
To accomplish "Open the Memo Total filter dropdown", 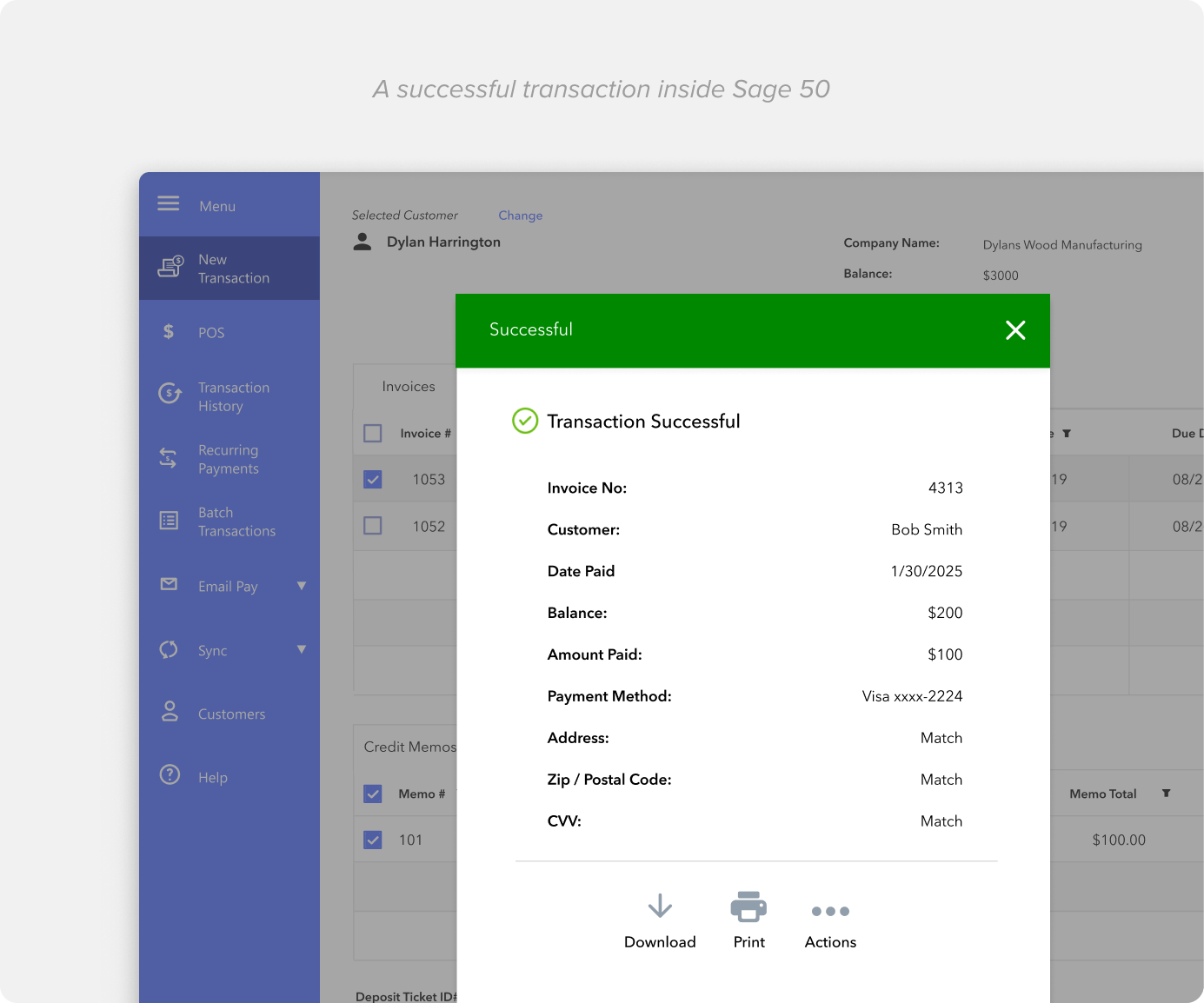I will point(1165,794).
